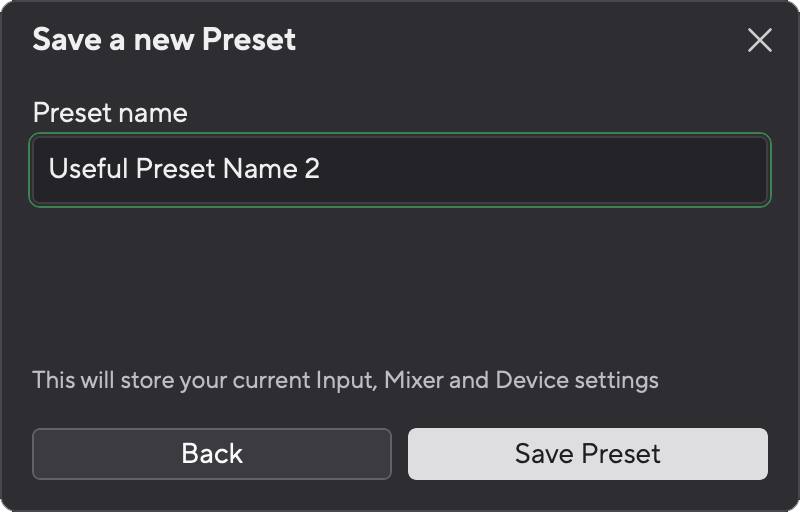Store current settings via Save Preset
This screenshot has height=512, width=800.
587,454
